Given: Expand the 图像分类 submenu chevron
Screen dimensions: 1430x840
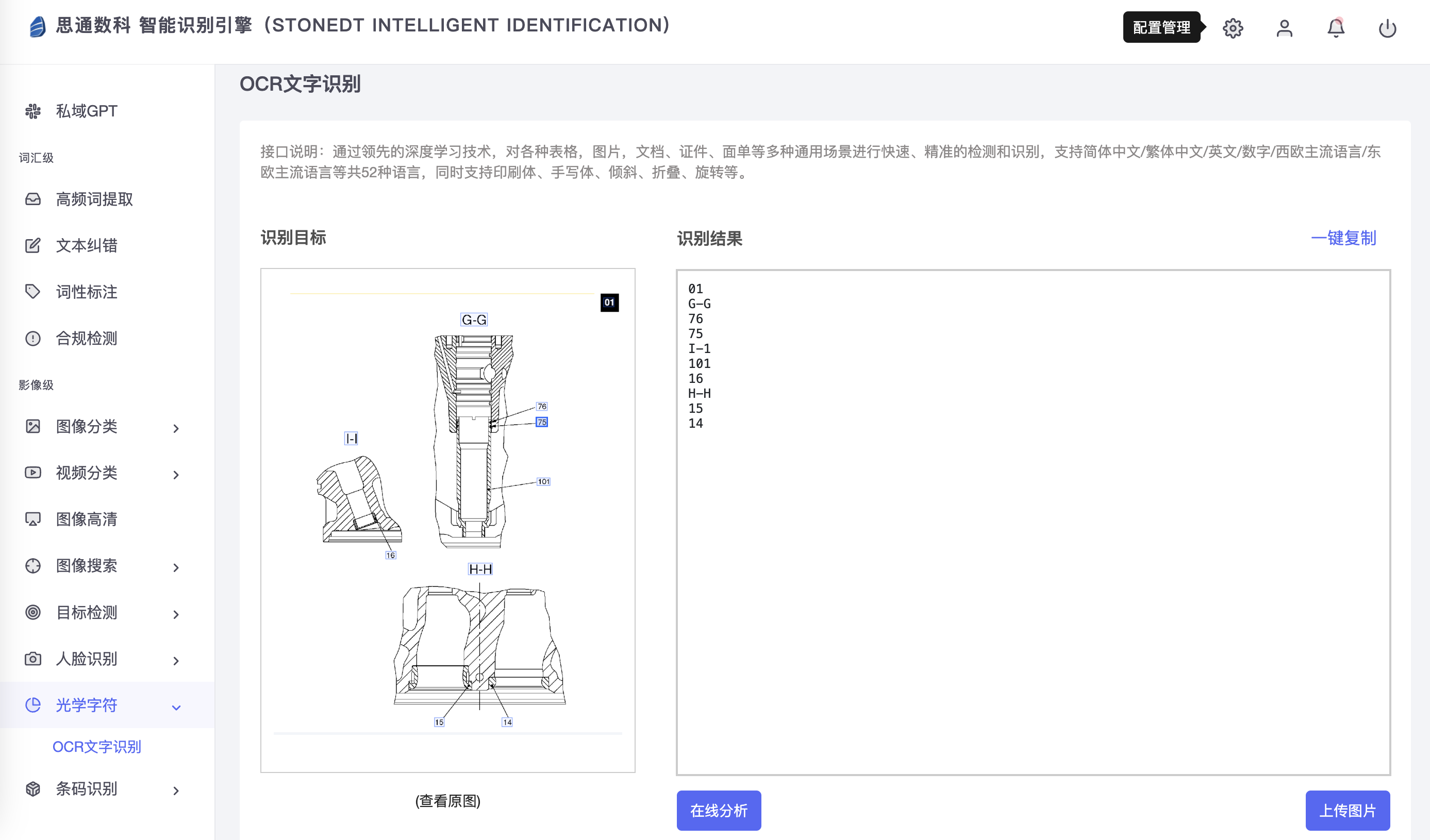Looking at the screenshot, I should (x=176, y=428).
